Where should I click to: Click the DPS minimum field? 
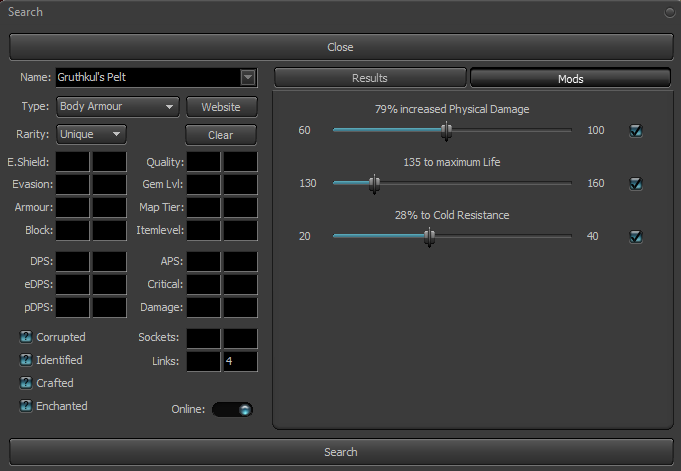[x=73, y=262]
